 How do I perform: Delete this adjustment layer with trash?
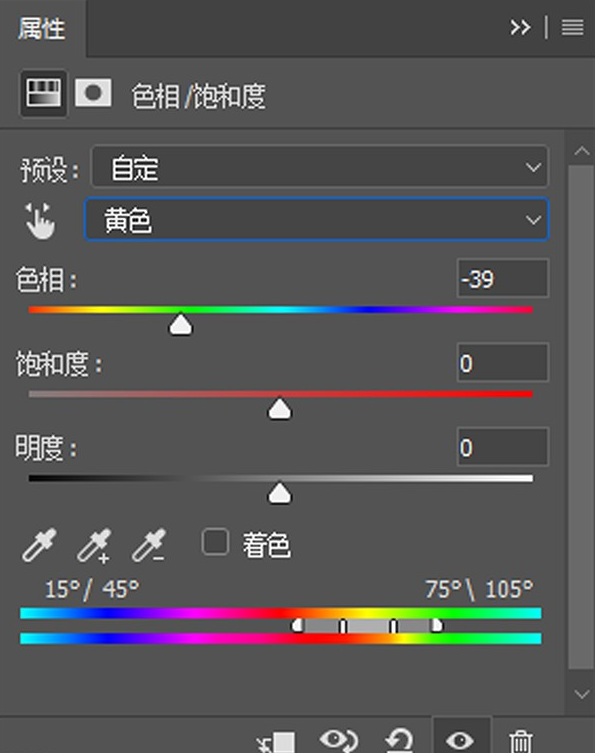(521, 741)
